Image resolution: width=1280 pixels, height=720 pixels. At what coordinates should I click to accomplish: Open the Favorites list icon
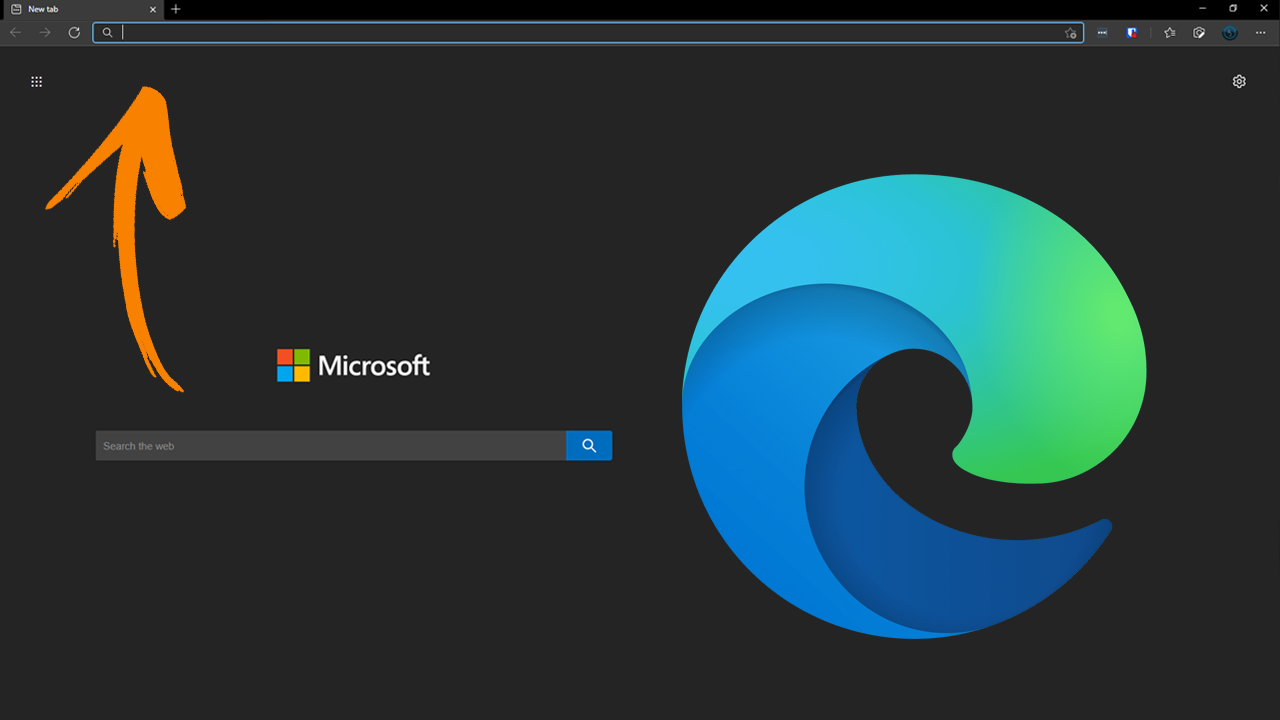[x=1169, y=33]
